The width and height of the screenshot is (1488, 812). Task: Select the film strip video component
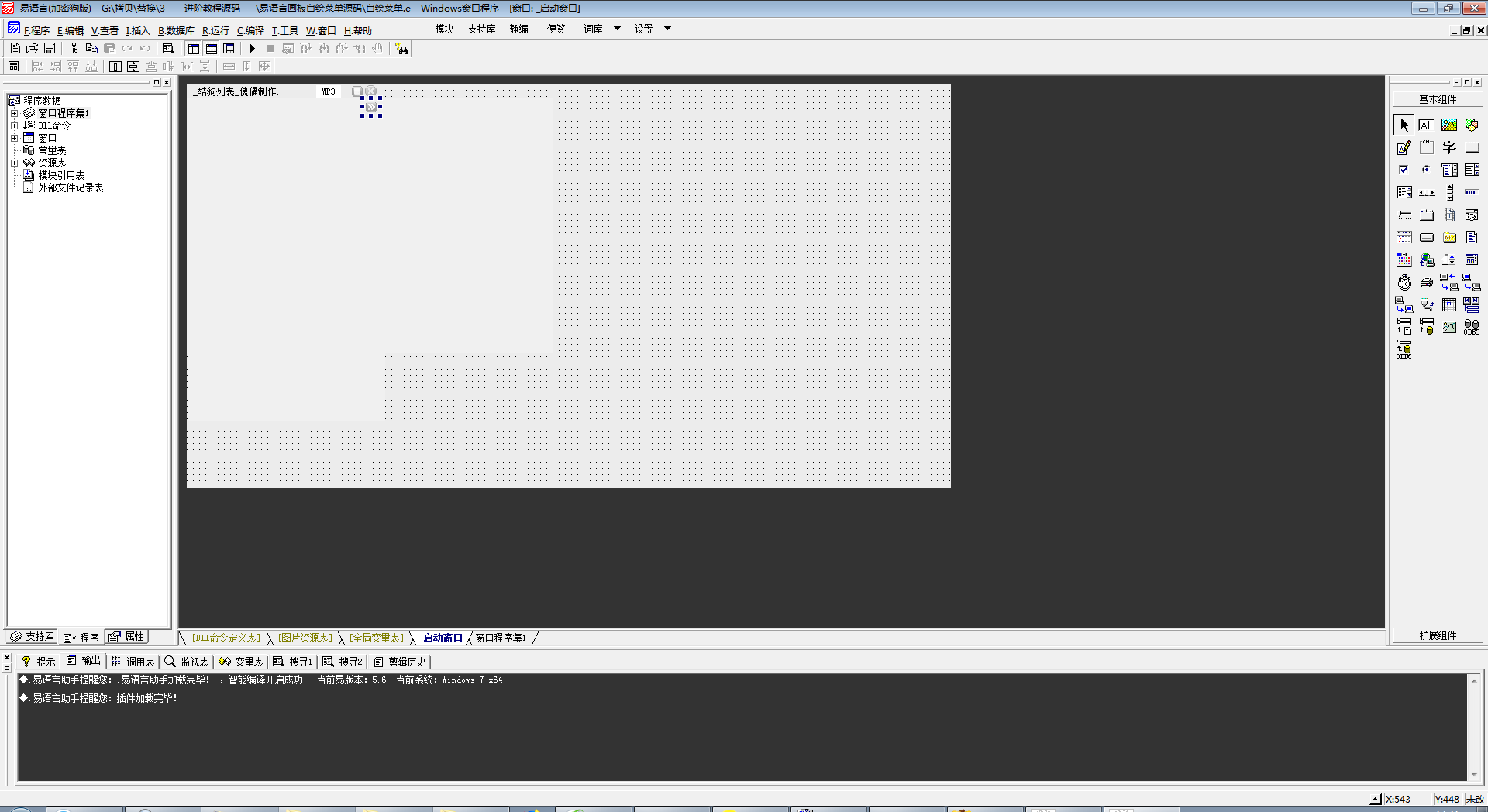click(1449, 215)
